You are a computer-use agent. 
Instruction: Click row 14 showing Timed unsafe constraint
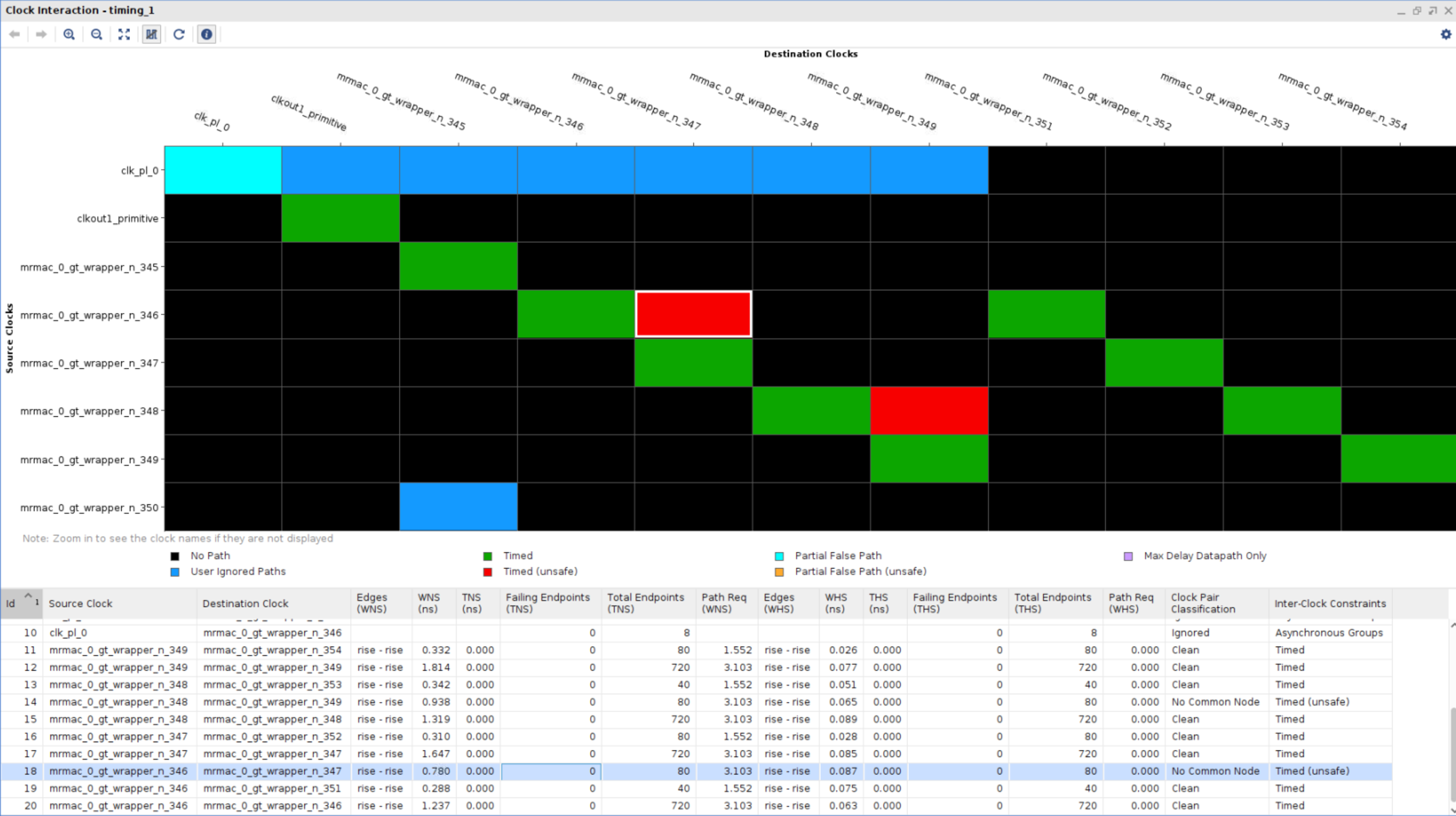coord(272,702)
